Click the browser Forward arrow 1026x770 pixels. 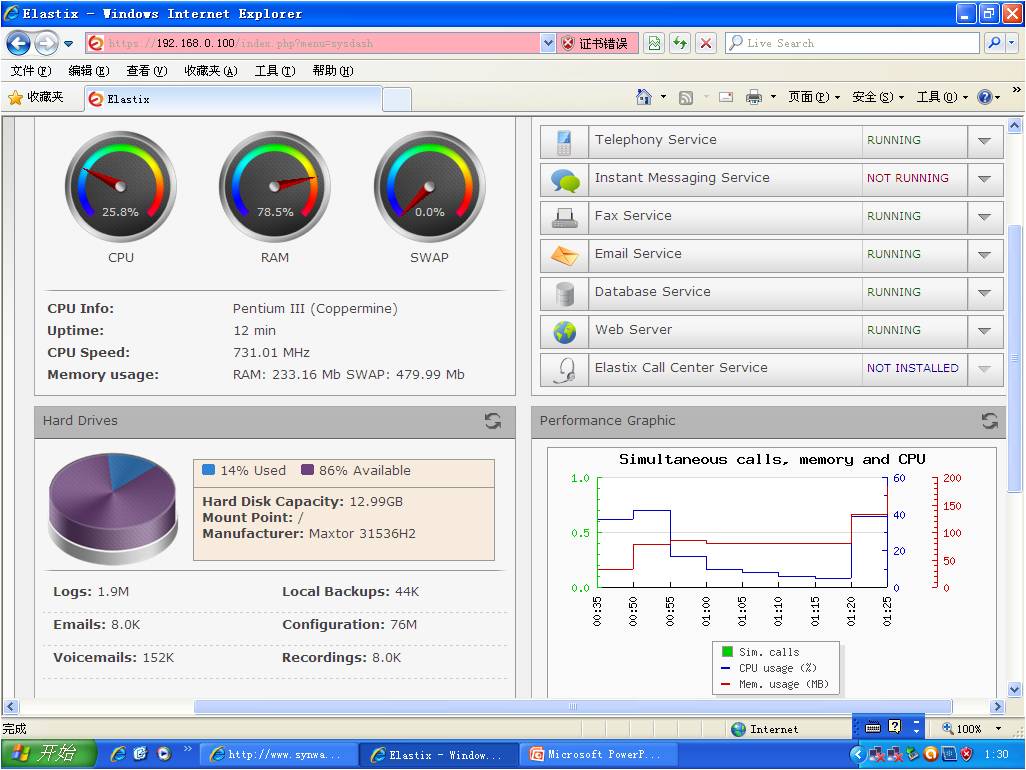click(x=46, y=43)
